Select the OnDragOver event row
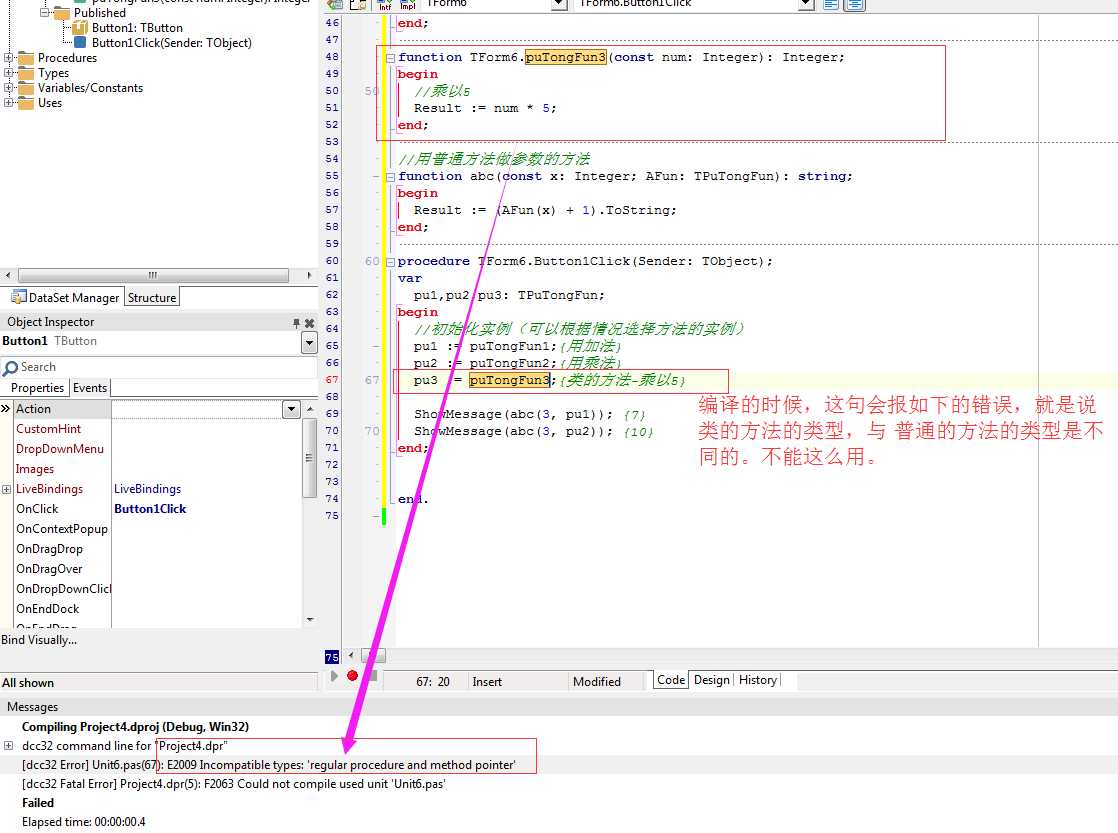The image size is (1118, 833). tap(158, 569)
